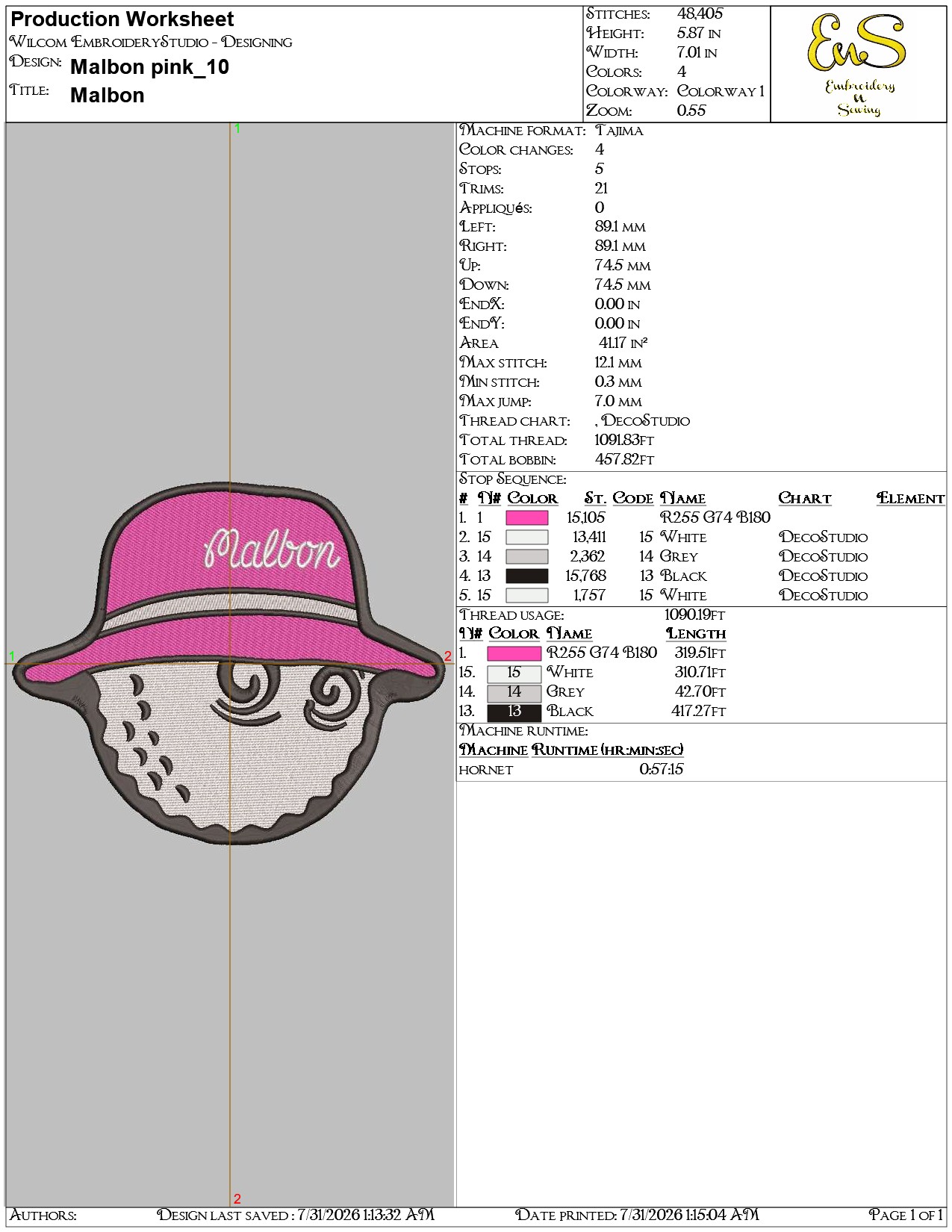Image resolution: width=952 pixels, height=1232 pixels.
Task: Click grey swatch numbered 14 in Thread Usage
Action: pyautogui.click(x=514, y=692)
